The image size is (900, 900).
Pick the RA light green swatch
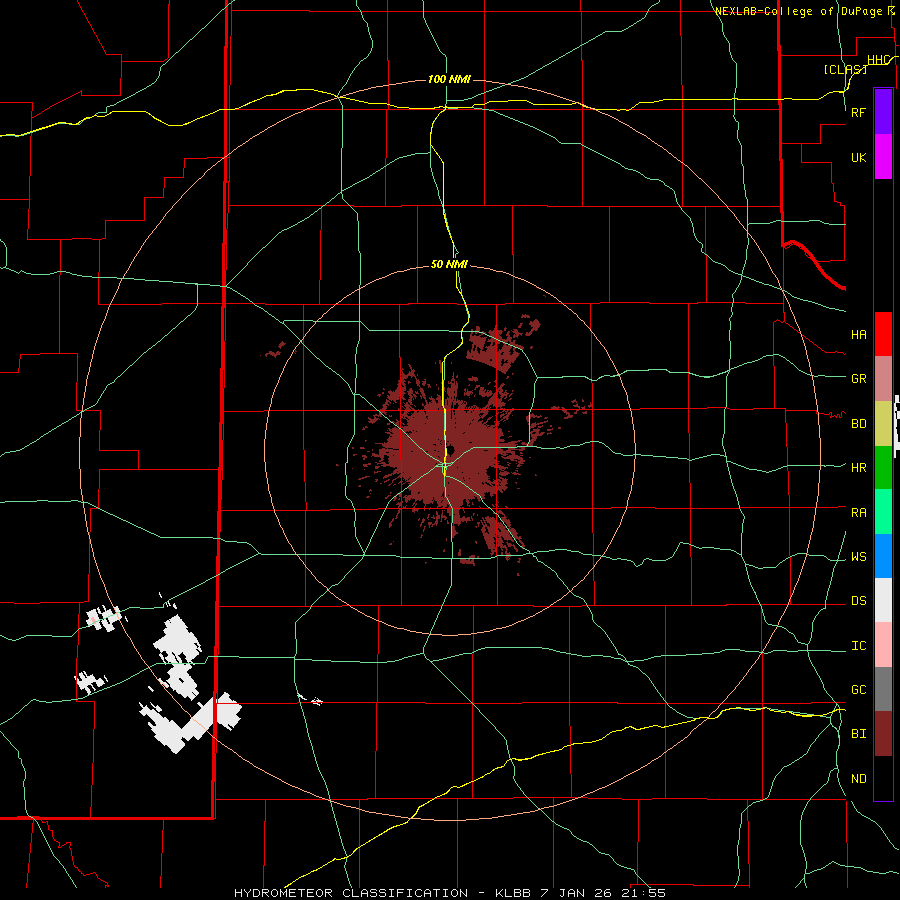(x=883, y=512)
